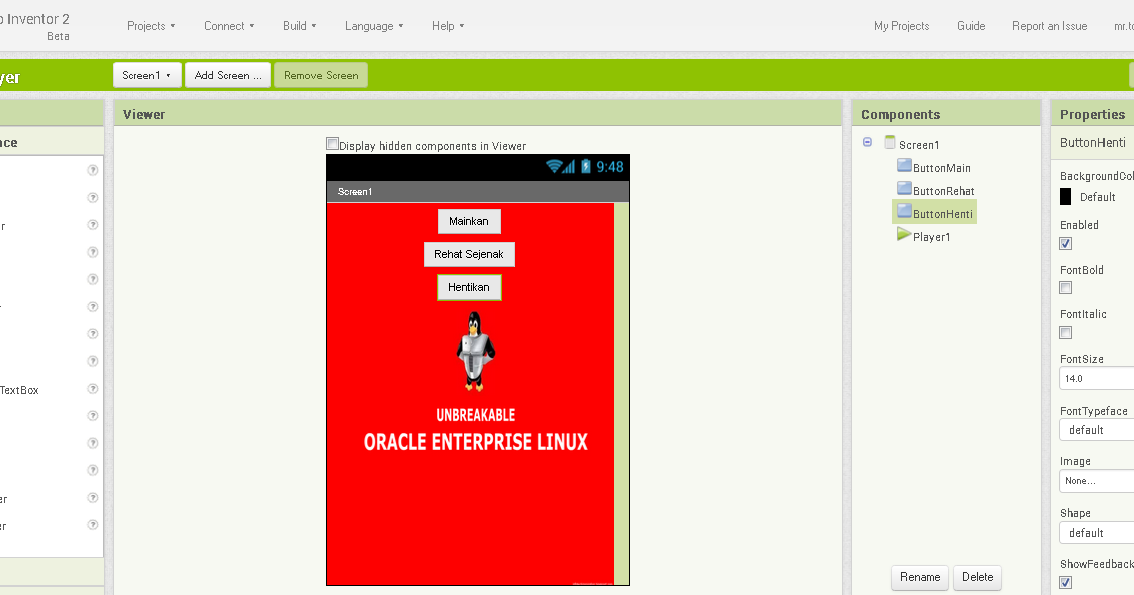Open the Language menu

click(x=374, y=26)
